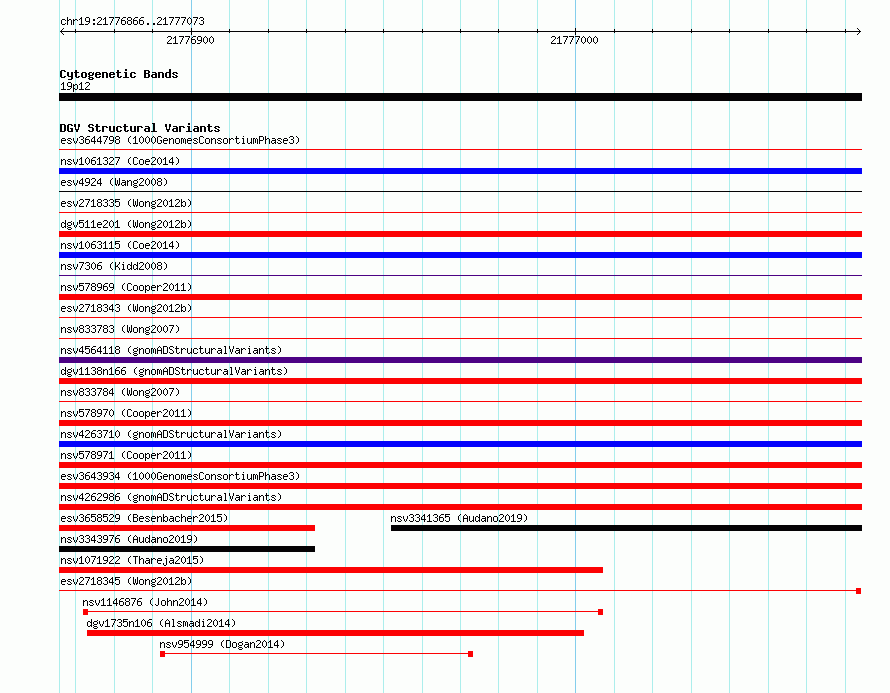Click the red bar under nsv578971

tap(460, 465)
